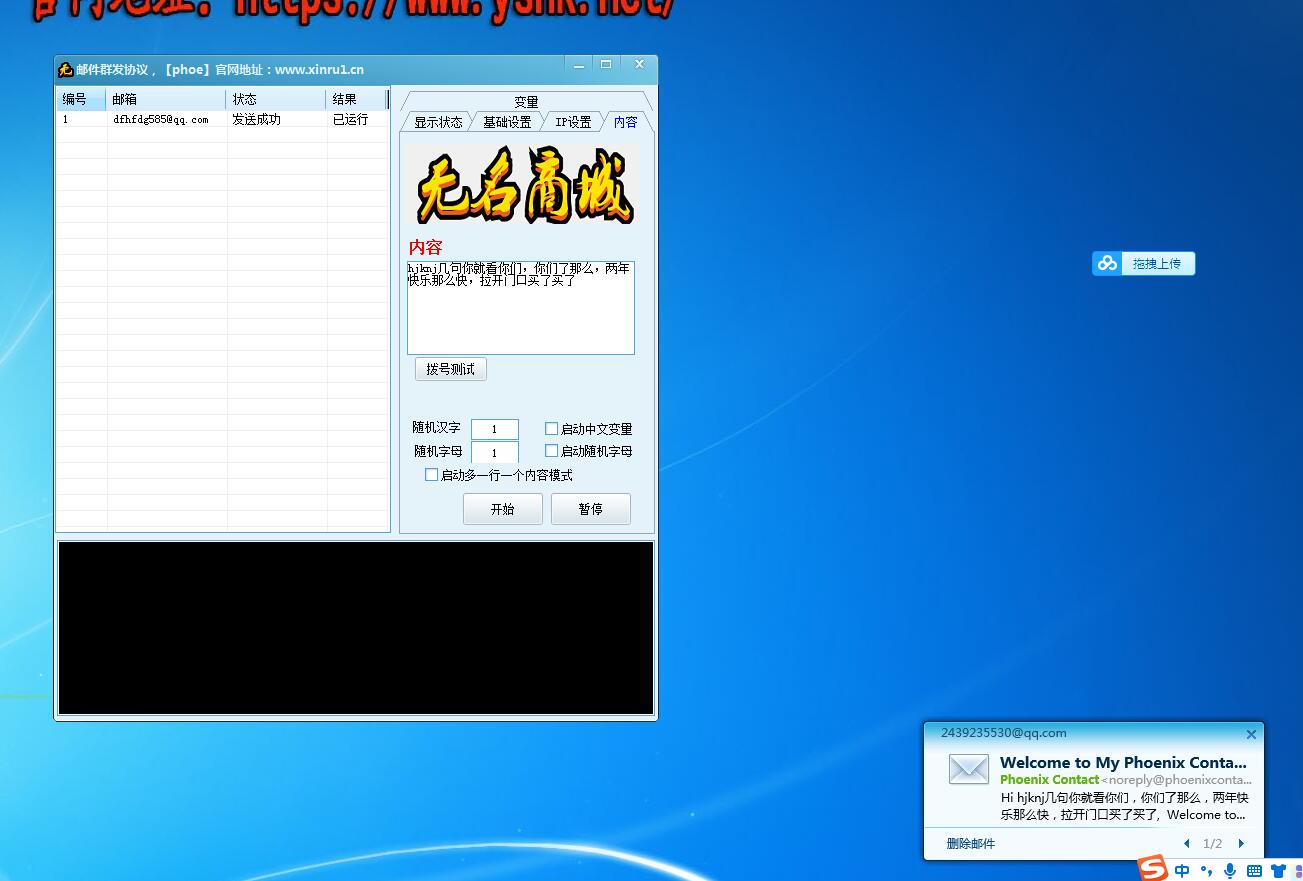1303x881 pixels.
Task: Click the Sogou input S logo
Action: [x=1153, y=868]
